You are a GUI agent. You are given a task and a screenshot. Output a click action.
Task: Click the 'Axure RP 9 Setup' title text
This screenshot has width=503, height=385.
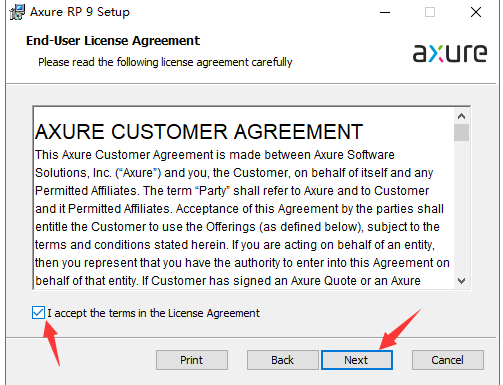tap(80, 12)
